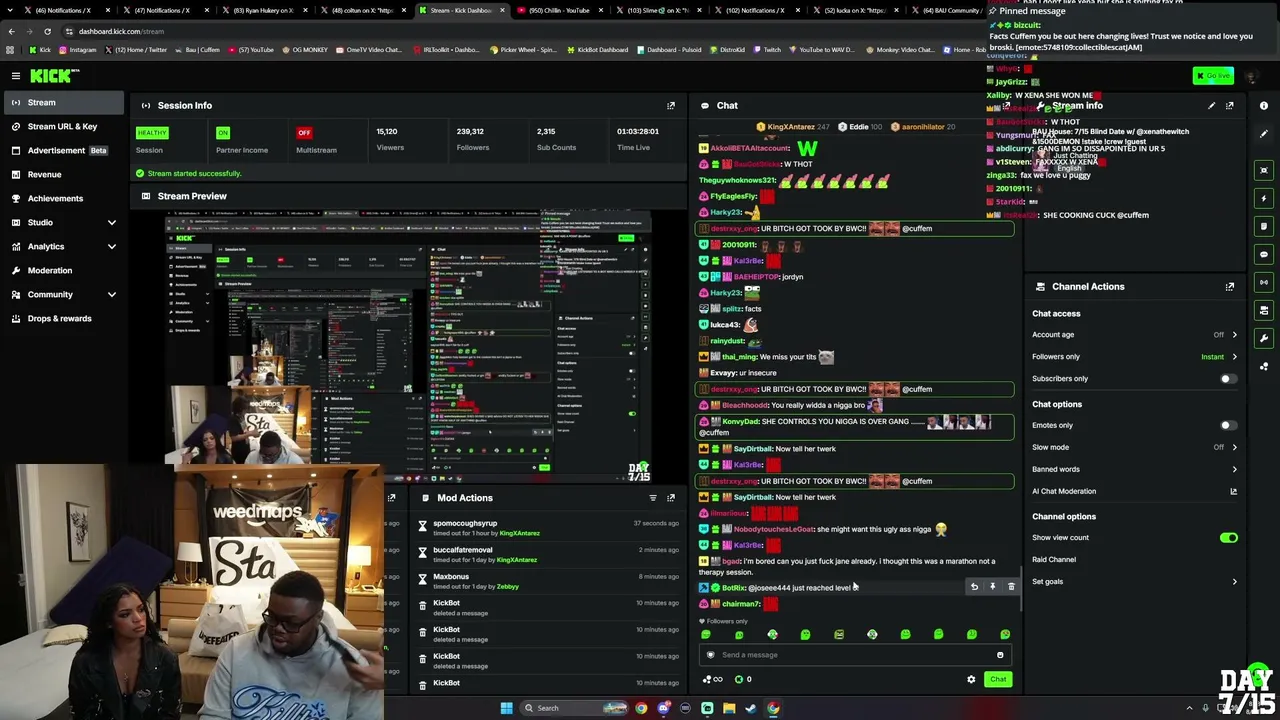The width and height of the screenshot is (1280, 720).
Task: Expand the Studio sidebar section
Action: (x=111, y=222)
